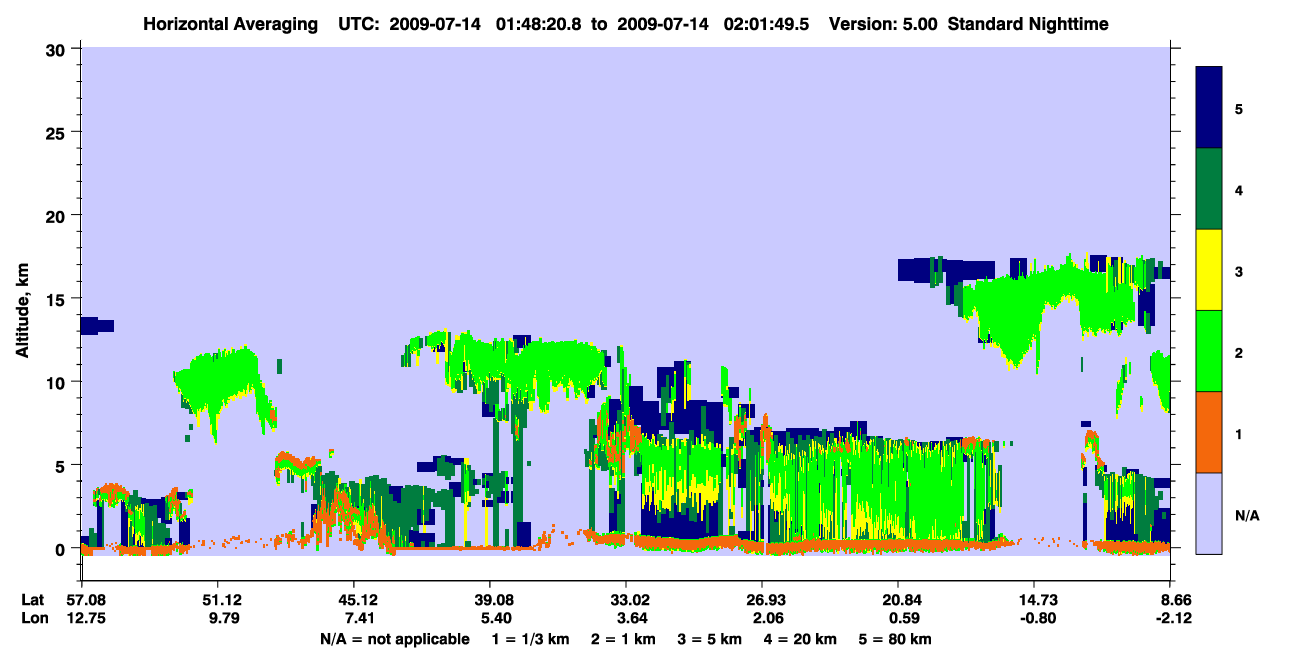
Task: Click the lavender N/A color bar segment
Action: pyautogui.click(x=1209, y=513)
